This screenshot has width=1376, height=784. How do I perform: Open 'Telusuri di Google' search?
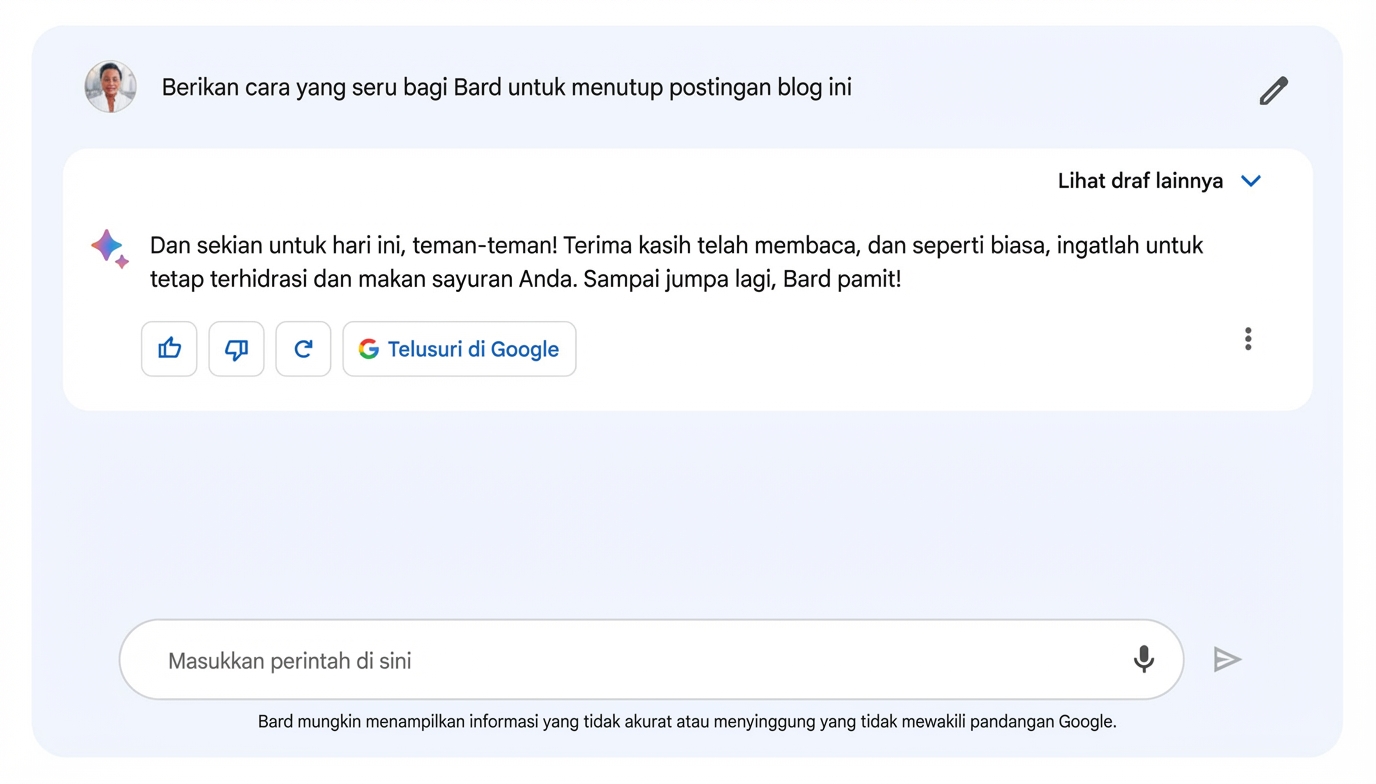pos(459,349)
